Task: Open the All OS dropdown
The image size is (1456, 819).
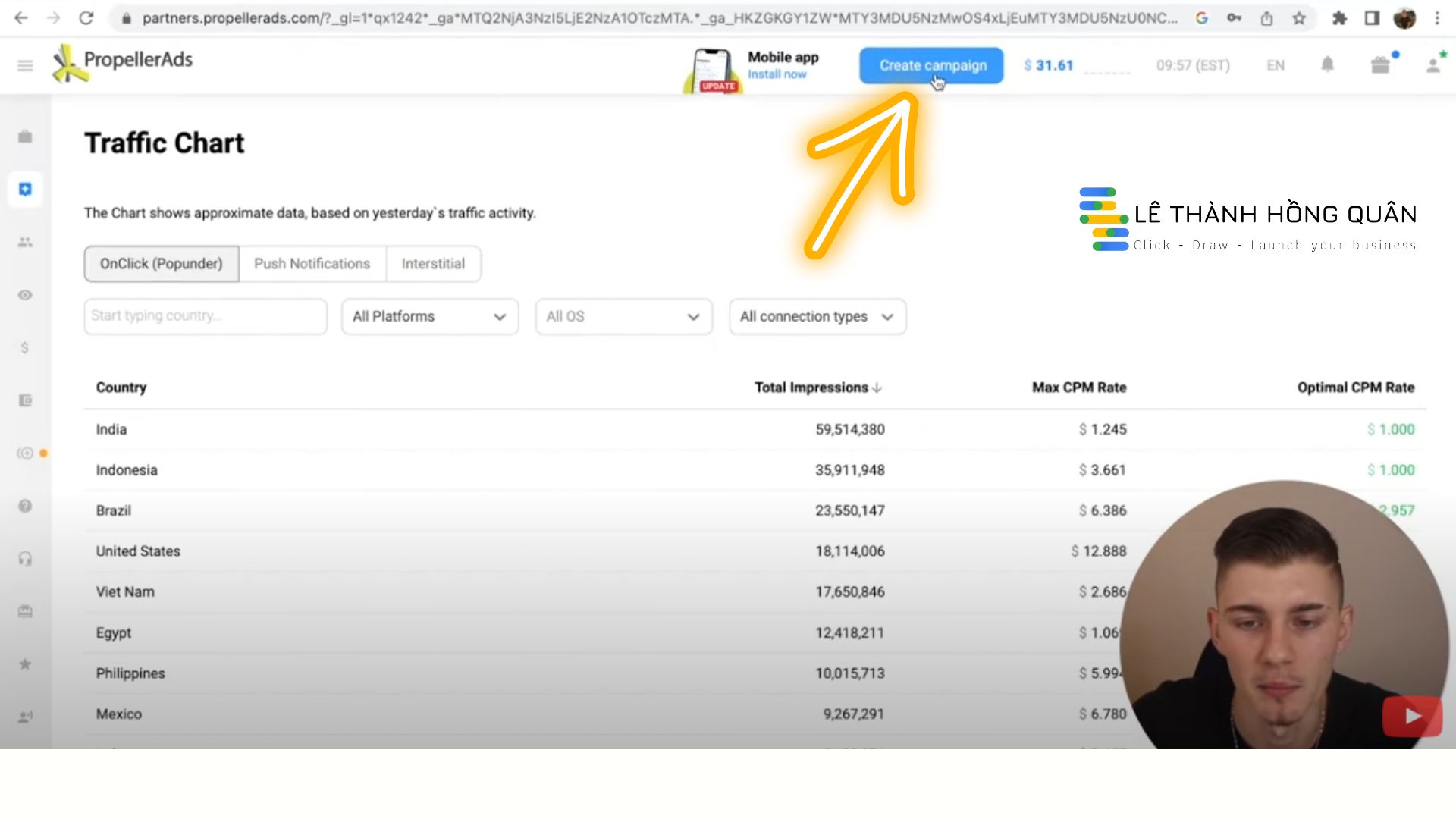Action: click(623, 316)
